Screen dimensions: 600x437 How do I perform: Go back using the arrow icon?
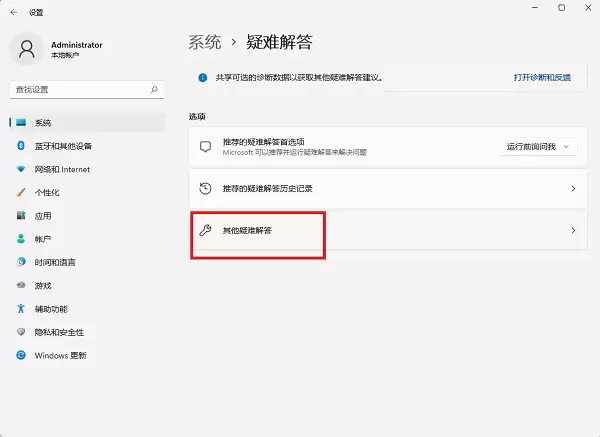[x=14, y=13]
